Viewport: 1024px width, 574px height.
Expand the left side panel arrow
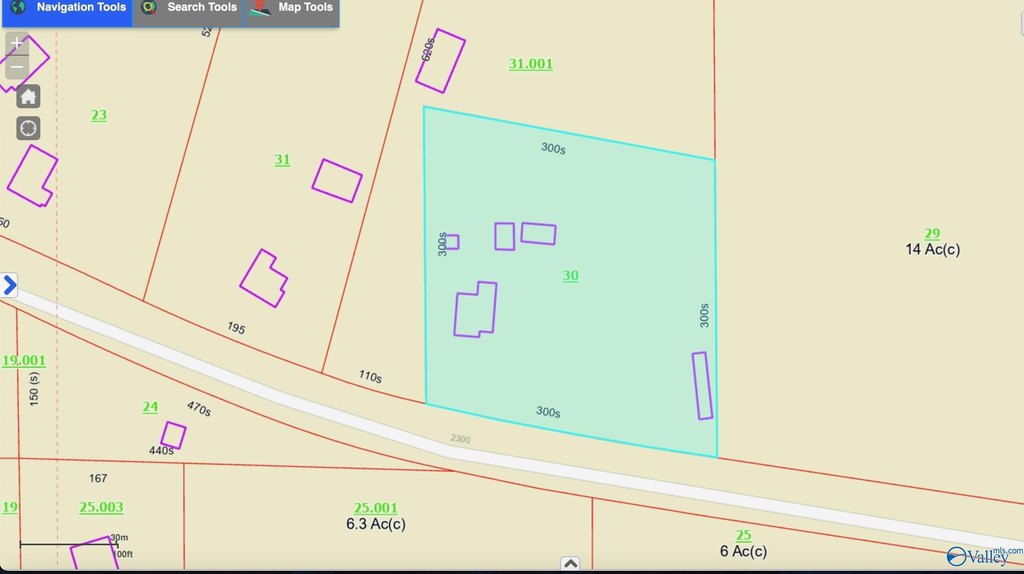click(x=9, y=285)
